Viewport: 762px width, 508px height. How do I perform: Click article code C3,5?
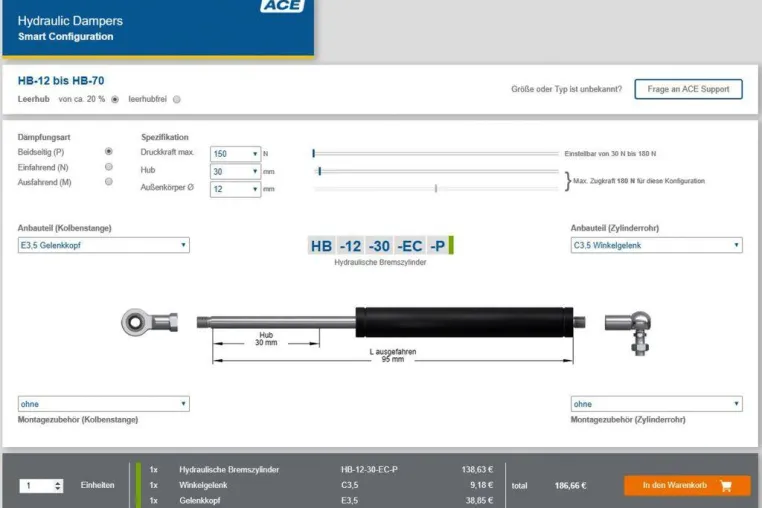point(349,485)
